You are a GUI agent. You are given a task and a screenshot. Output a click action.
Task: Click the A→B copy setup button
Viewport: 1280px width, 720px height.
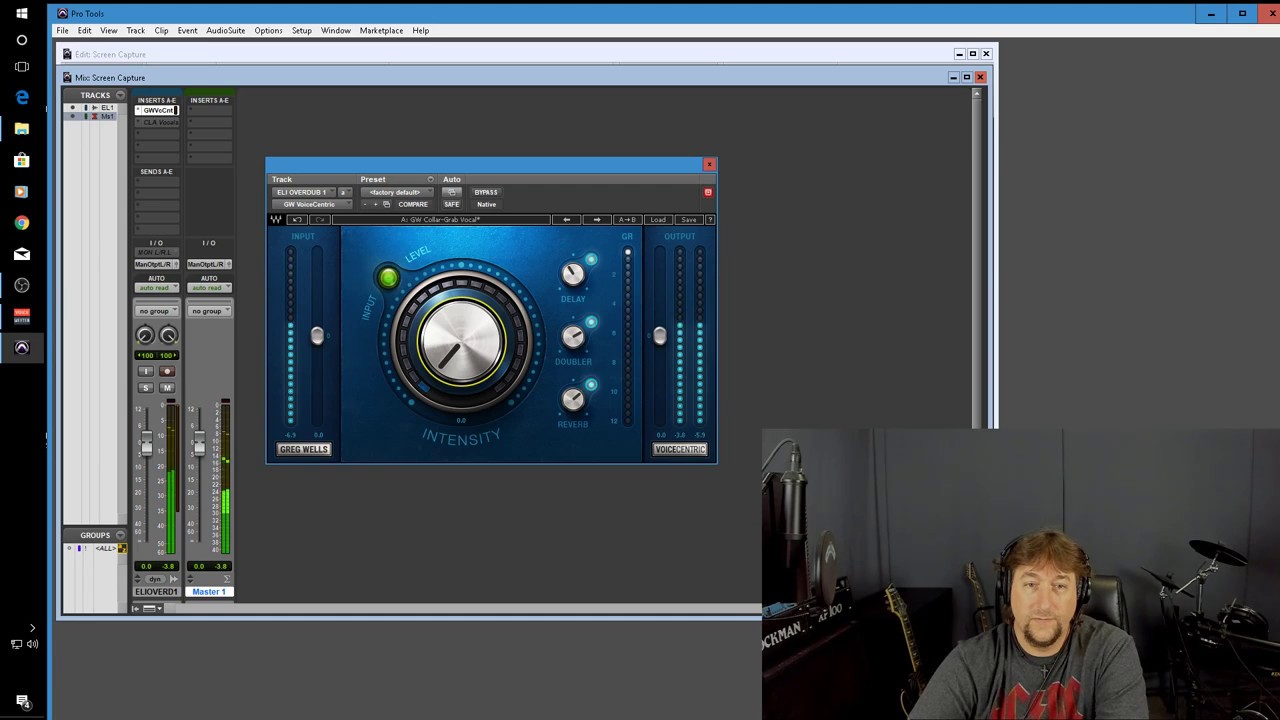click(627, 220)
